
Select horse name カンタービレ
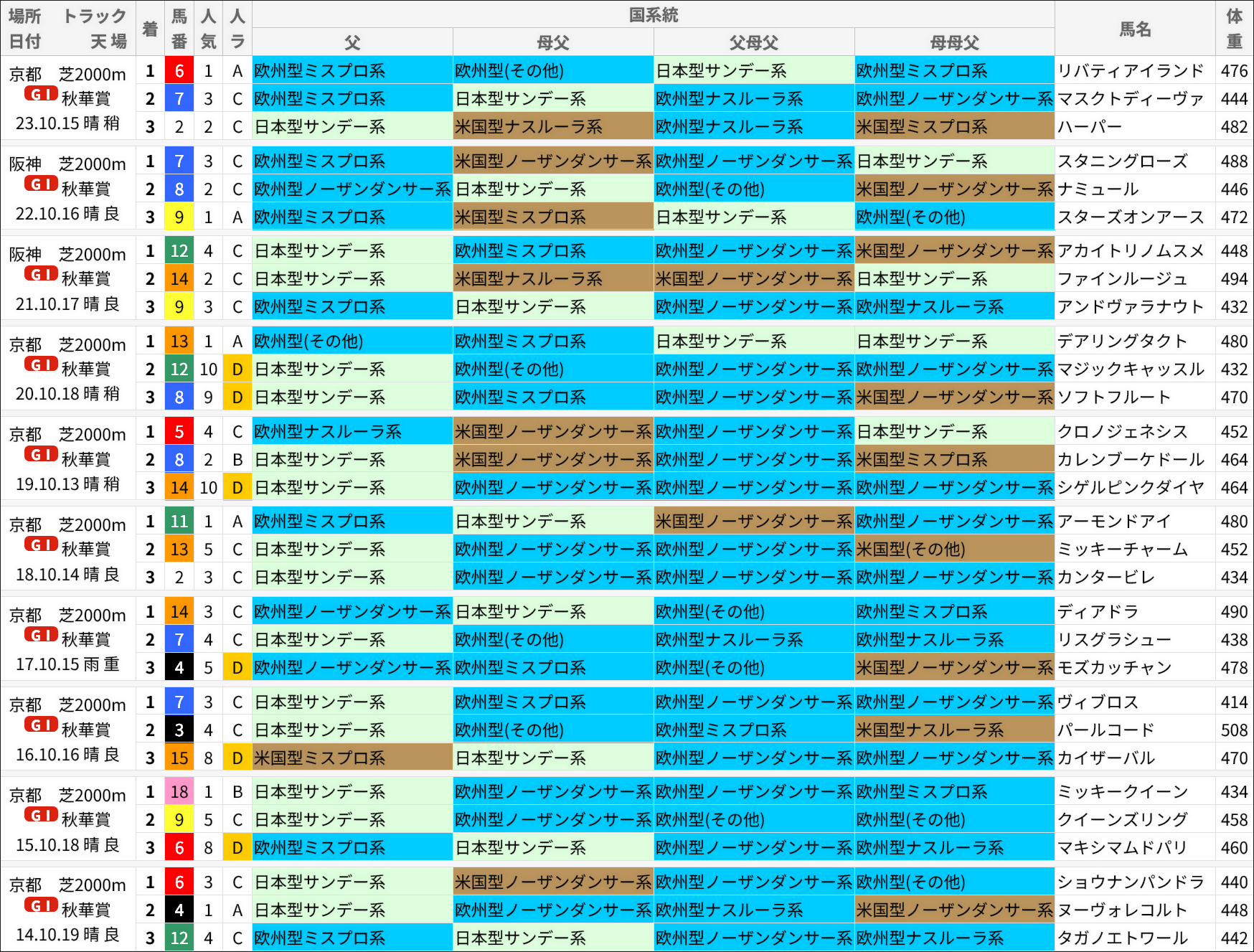(1106, 578)
